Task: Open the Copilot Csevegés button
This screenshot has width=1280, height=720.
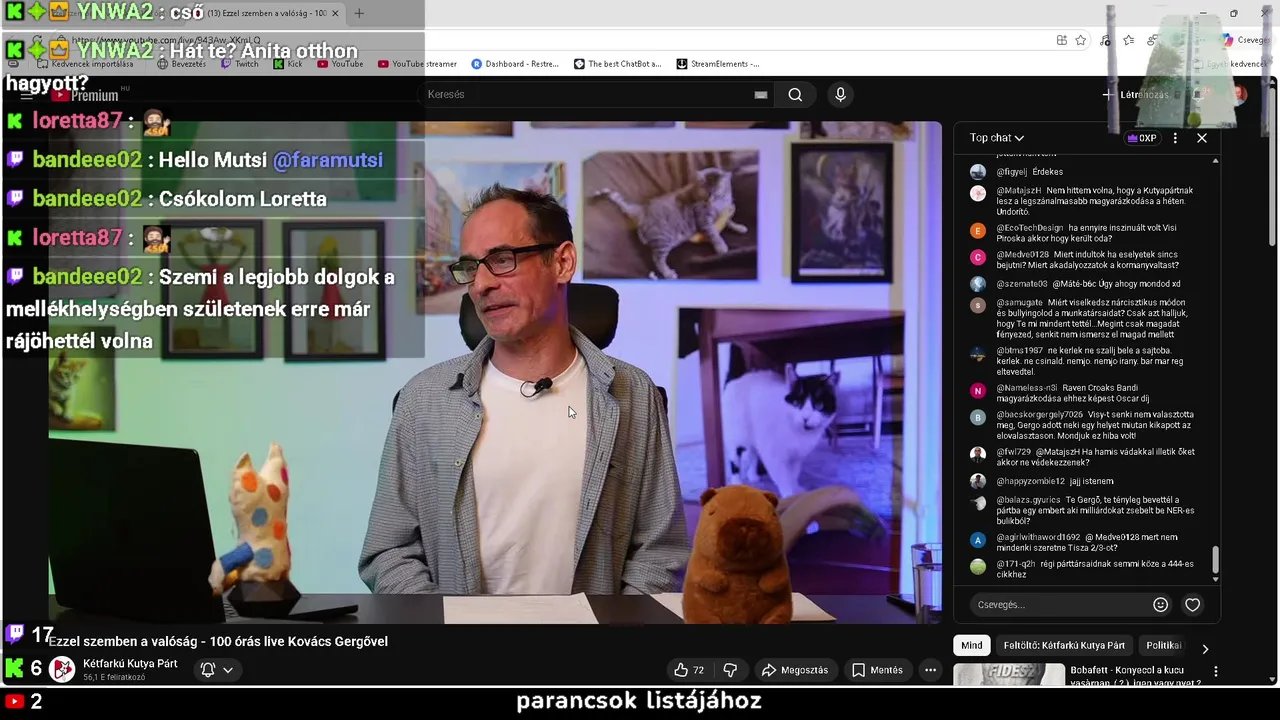Action: click(1247, 40)
